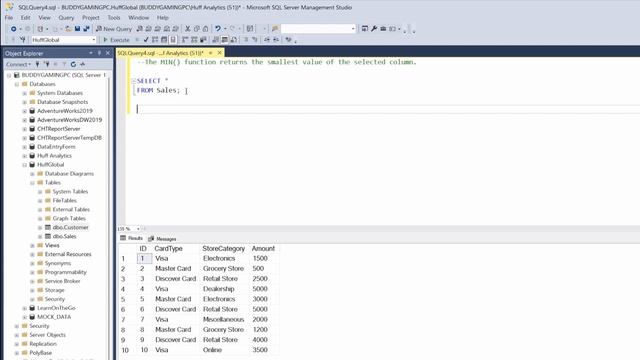The width and height of the screenshot is (640, 360).
Task: Collapse the HuffGlobal database node
Action: click(24, 165)
